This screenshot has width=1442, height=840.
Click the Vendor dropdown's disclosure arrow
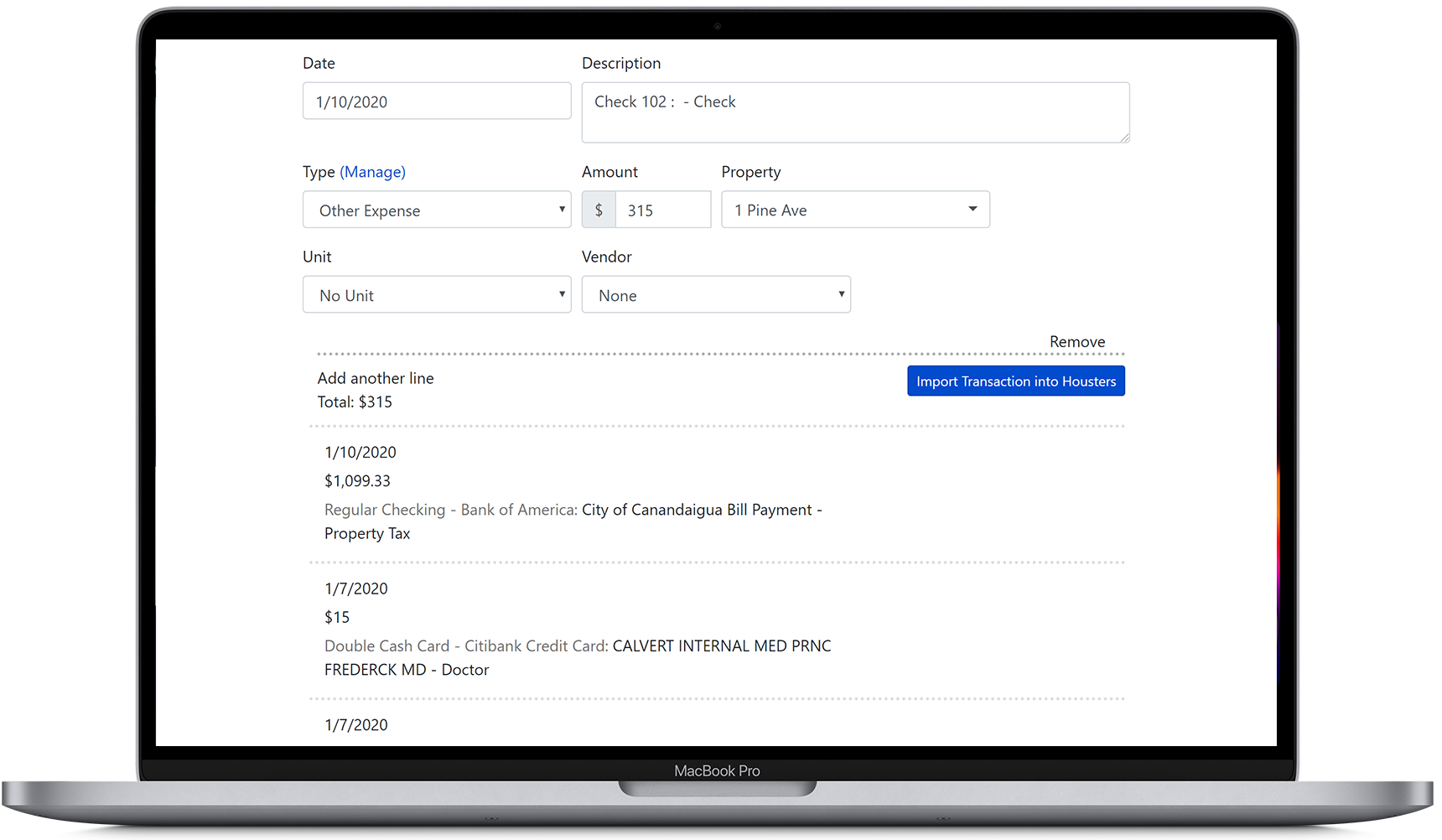(841, 294)
